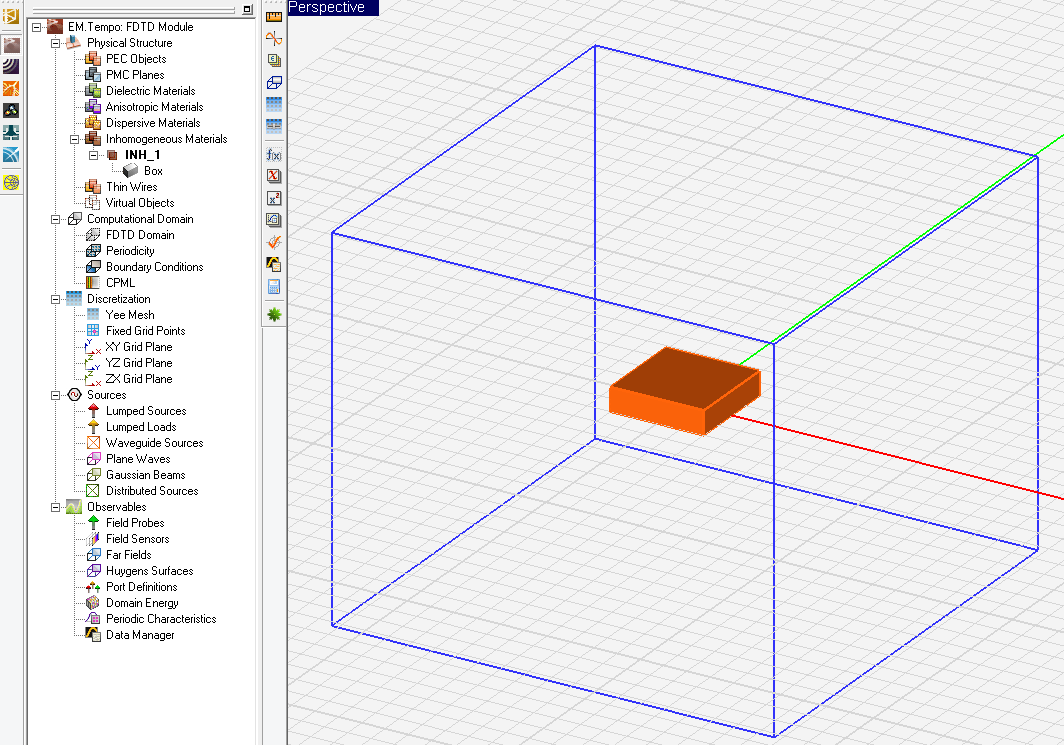Click the sine waveform icon in toolbar
This screenshot has width=1064, height=745.
click(x=274, y=38)
